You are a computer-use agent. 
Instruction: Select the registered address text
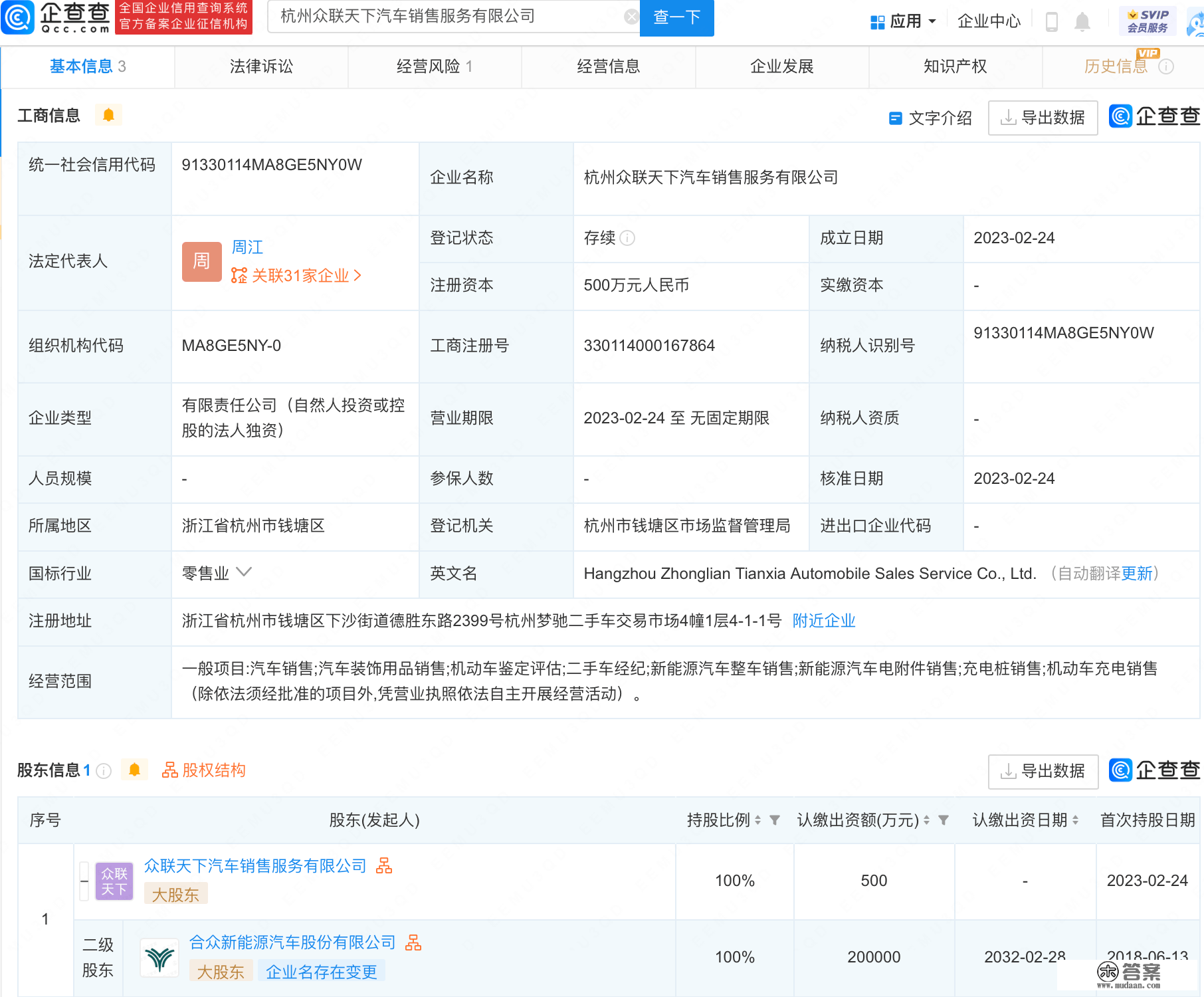(482, 621)
